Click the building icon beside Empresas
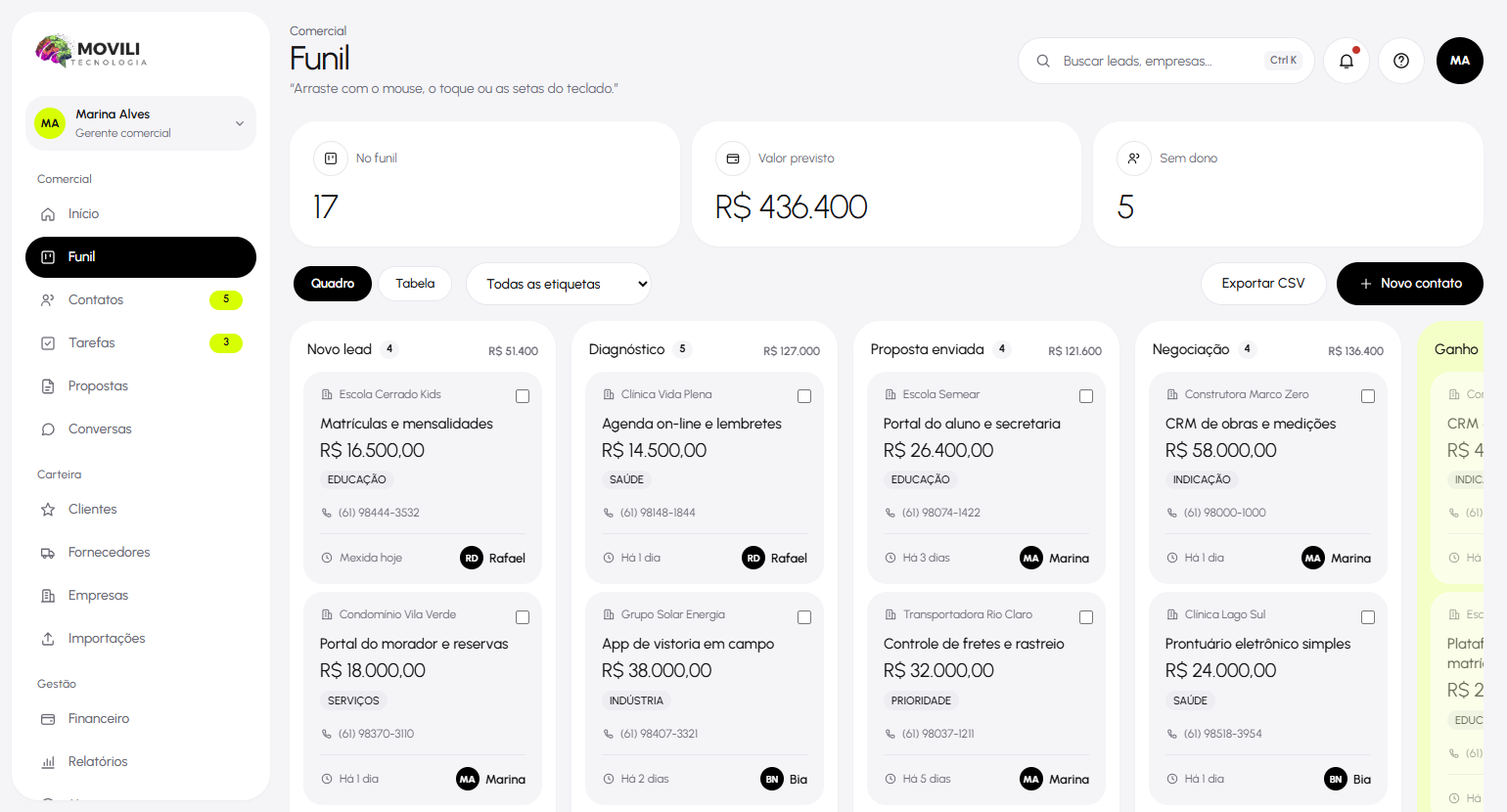This screenshot has width=1507, height=812. (48, 596)
